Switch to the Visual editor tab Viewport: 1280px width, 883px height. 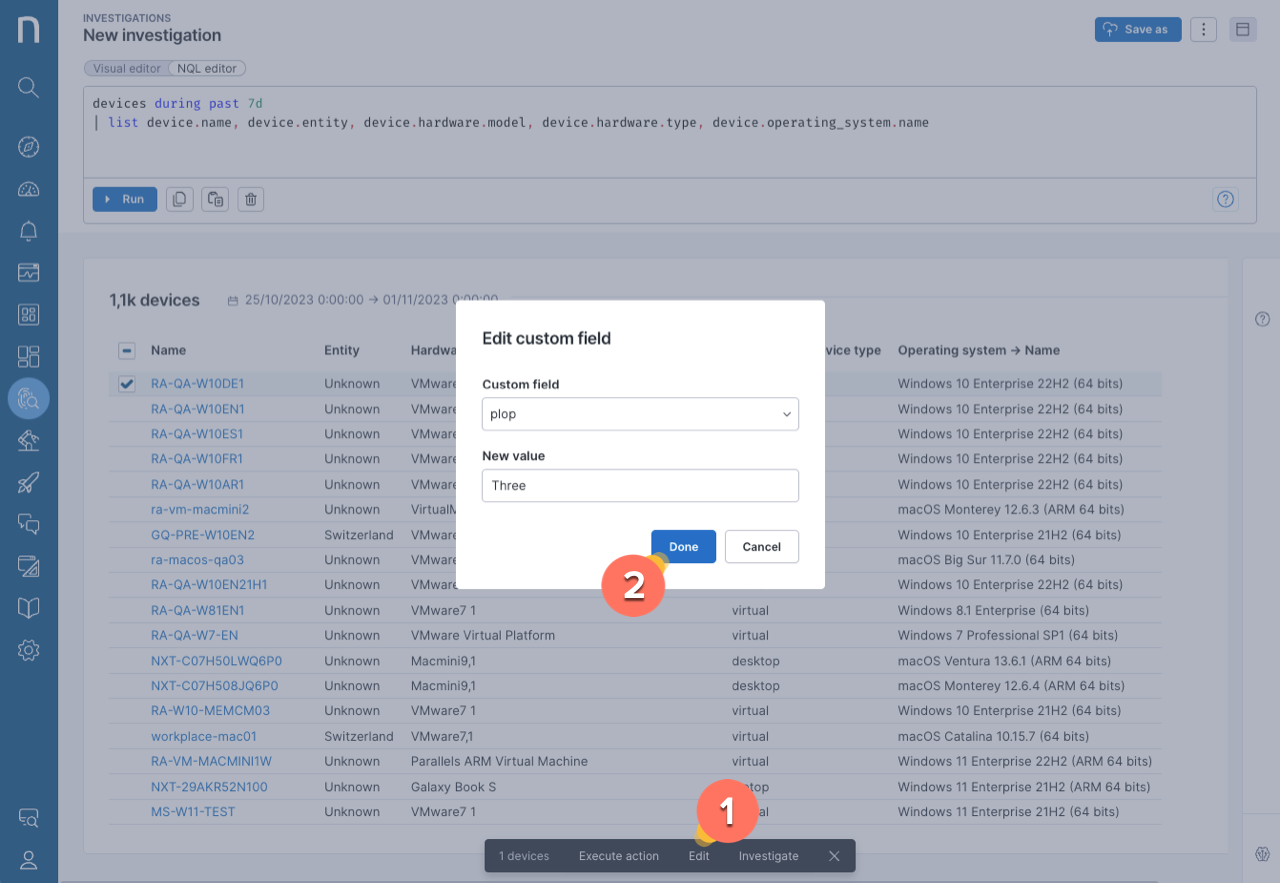pyautogui.click(x=127, y=68)
